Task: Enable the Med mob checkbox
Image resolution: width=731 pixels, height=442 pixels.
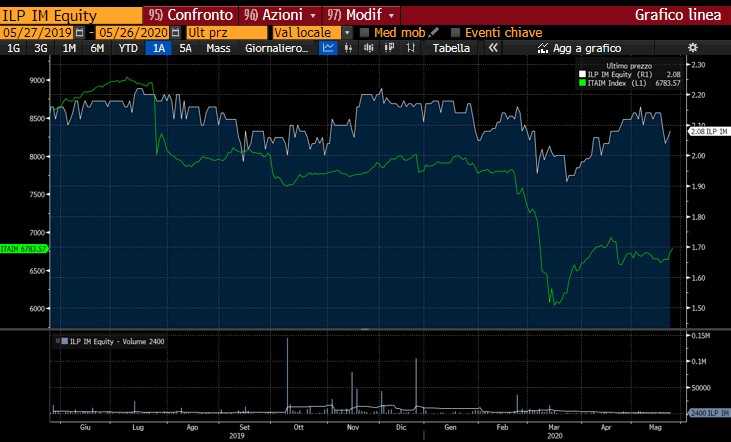Action: (x=365, y=33)
